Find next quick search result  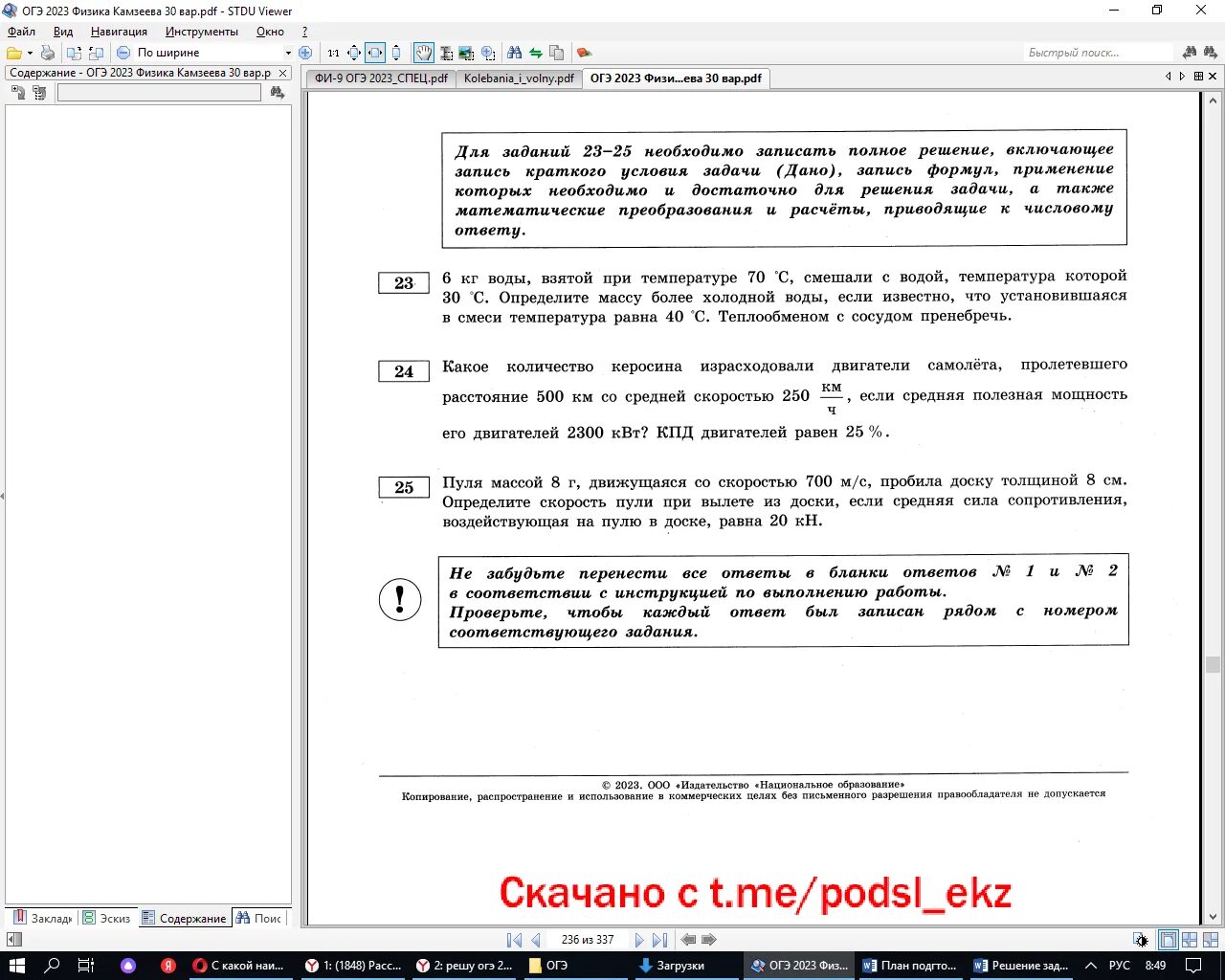[x=1212, y=53]
